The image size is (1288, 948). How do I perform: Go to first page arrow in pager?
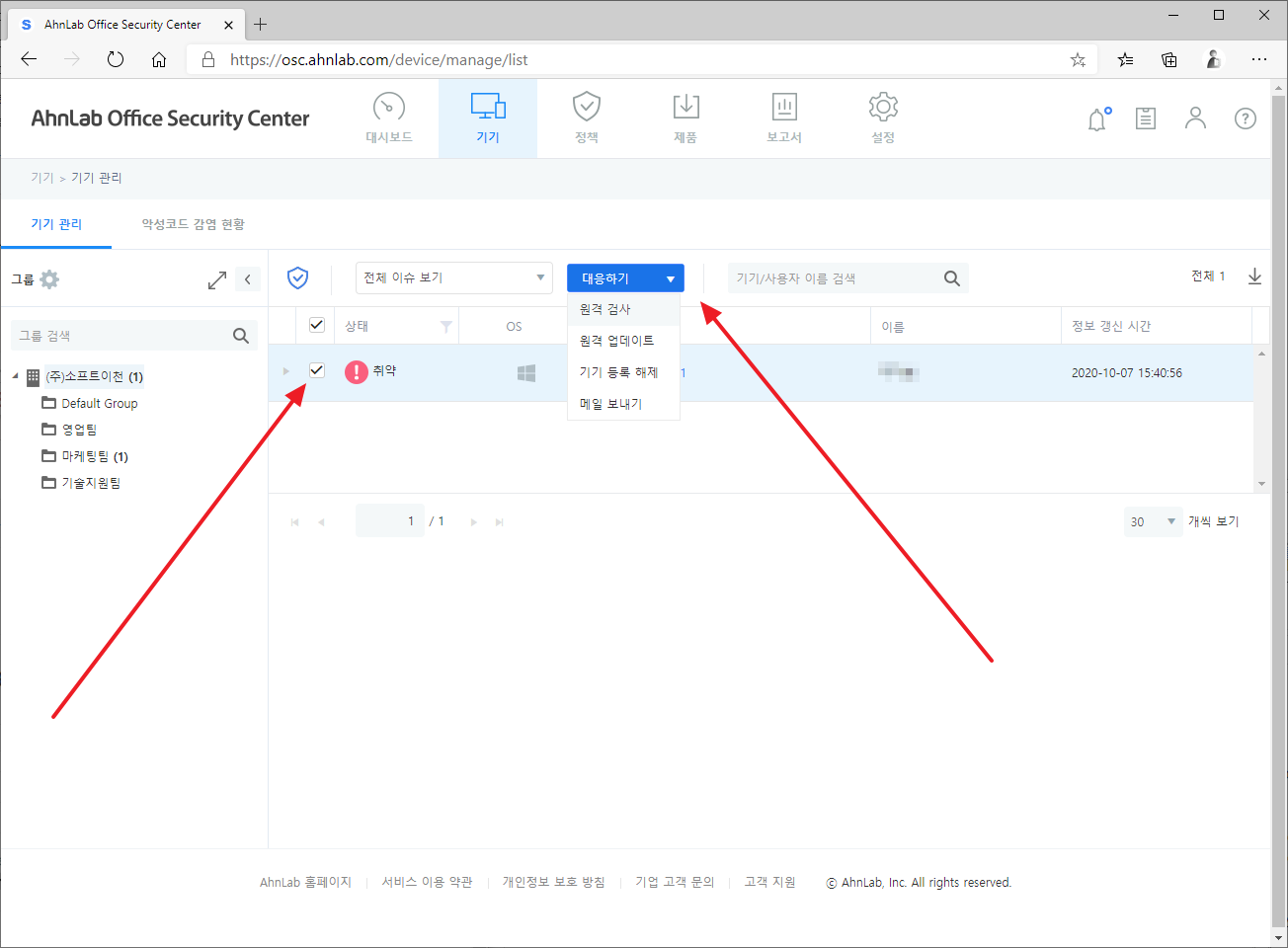coord(295,522)
